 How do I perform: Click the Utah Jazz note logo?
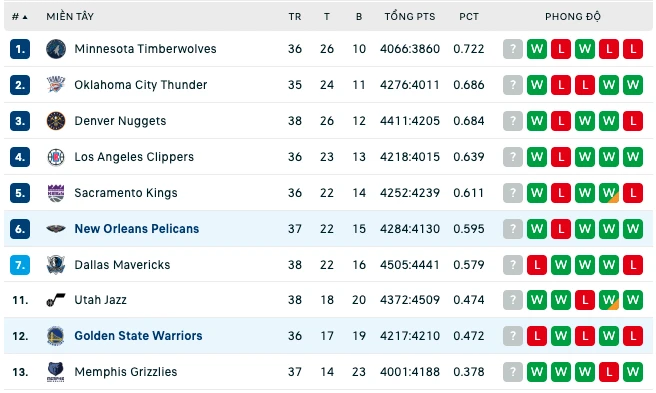click(56, 300)
